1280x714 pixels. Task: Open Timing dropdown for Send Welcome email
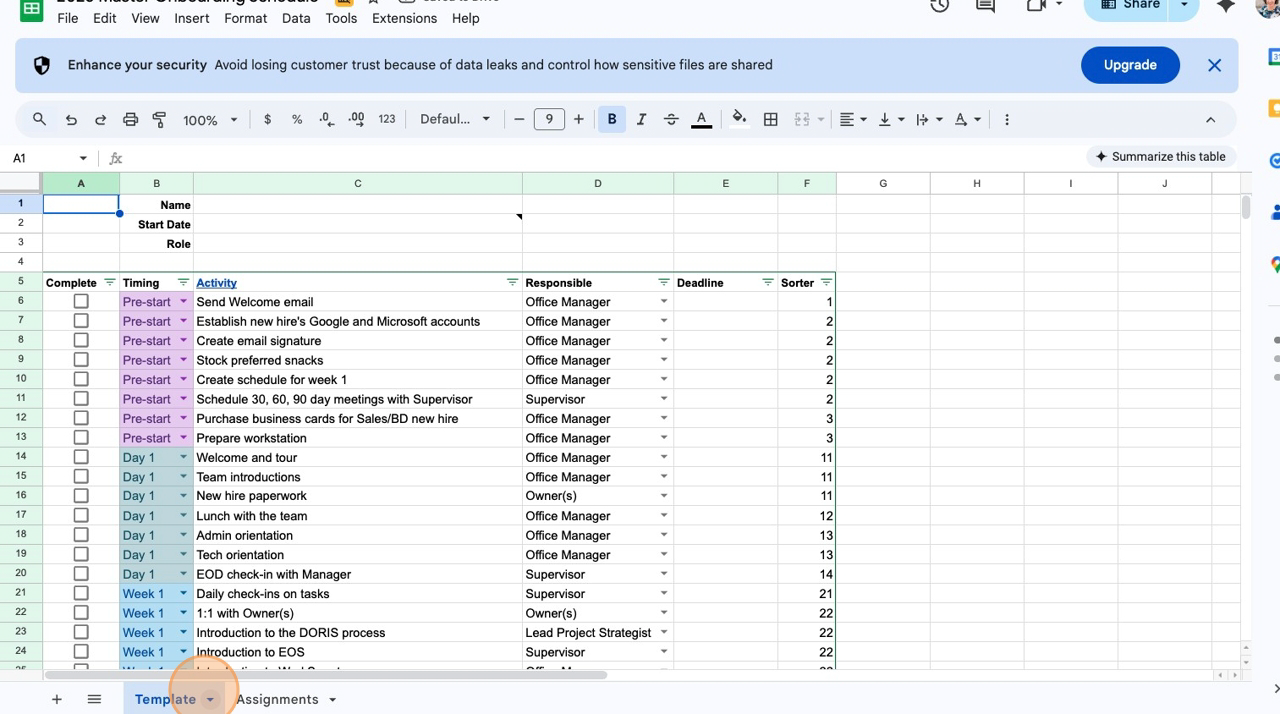(x=183, y=302)
